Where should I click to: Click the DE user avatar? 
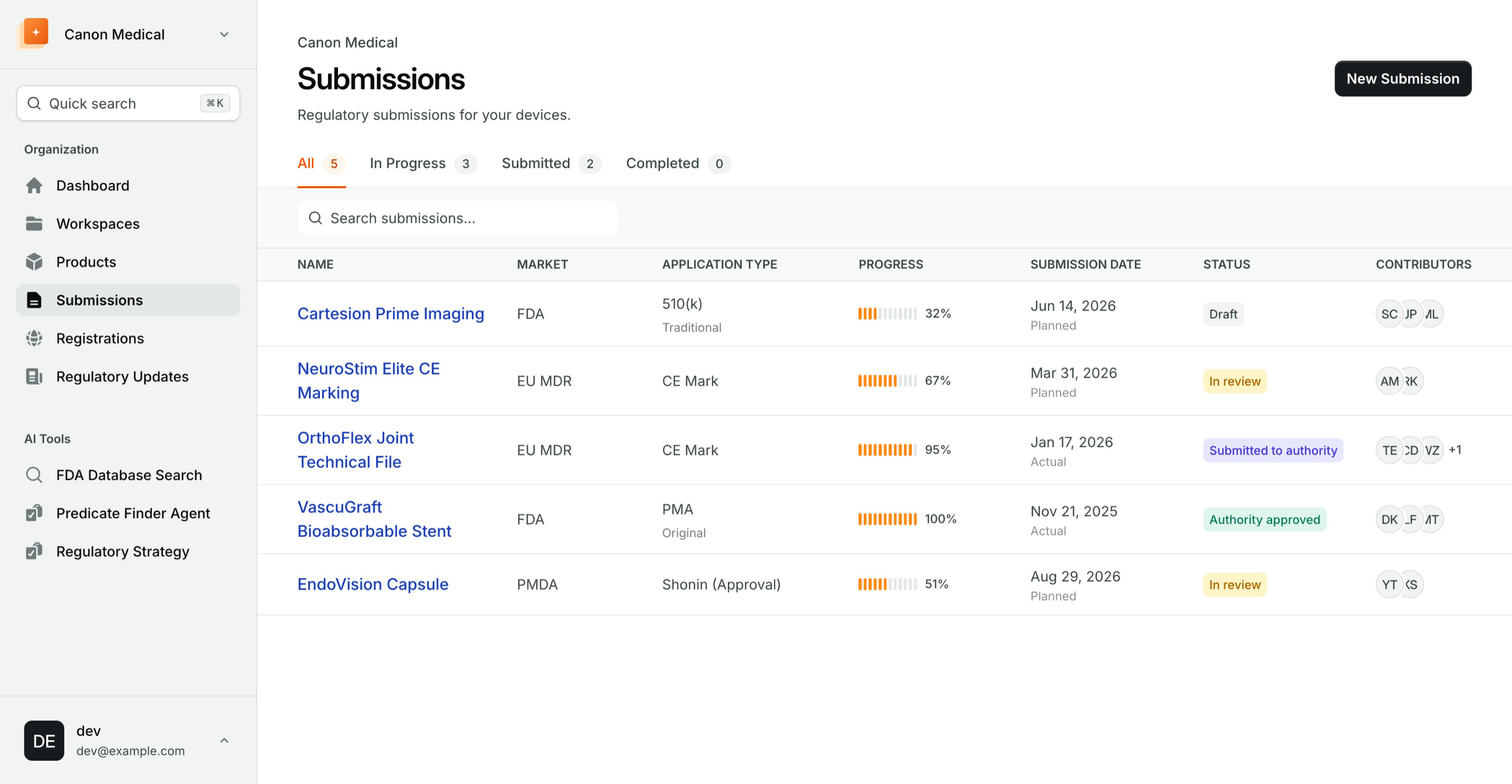click(43, 741)
